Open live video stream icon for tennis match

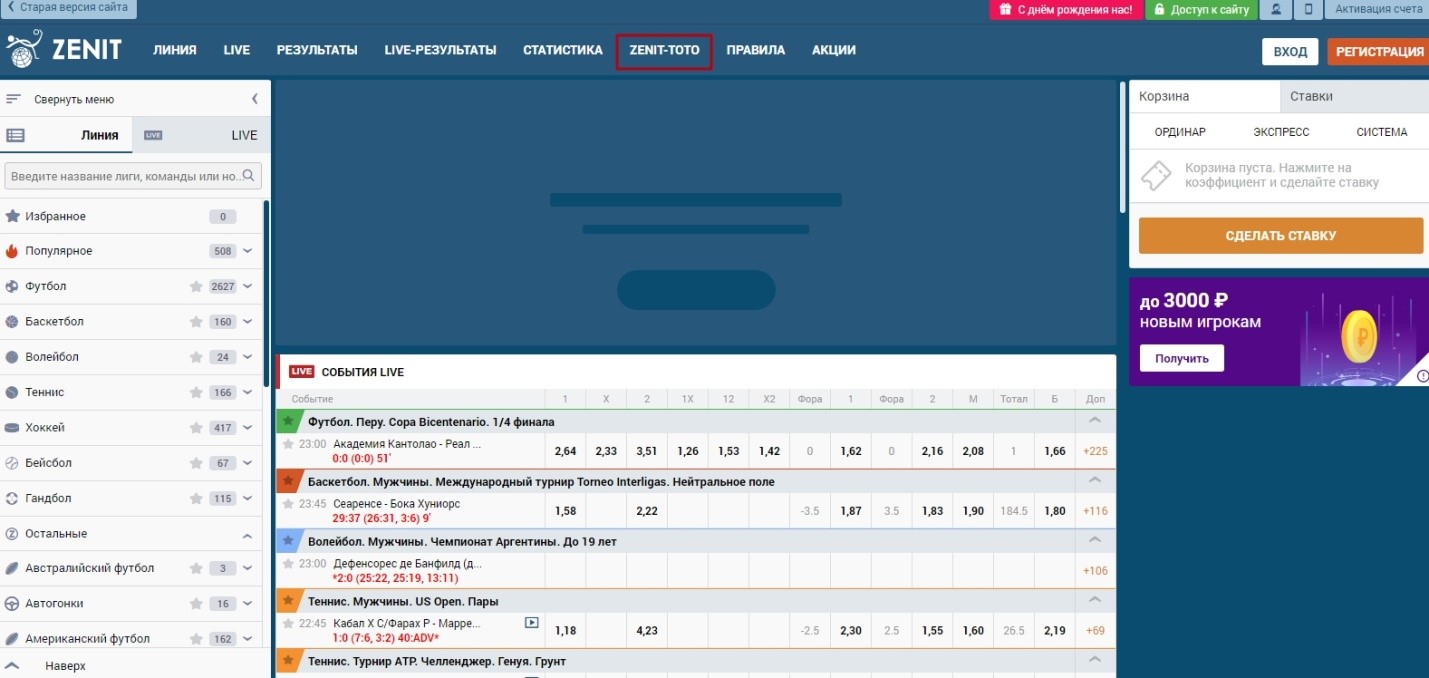532,623
